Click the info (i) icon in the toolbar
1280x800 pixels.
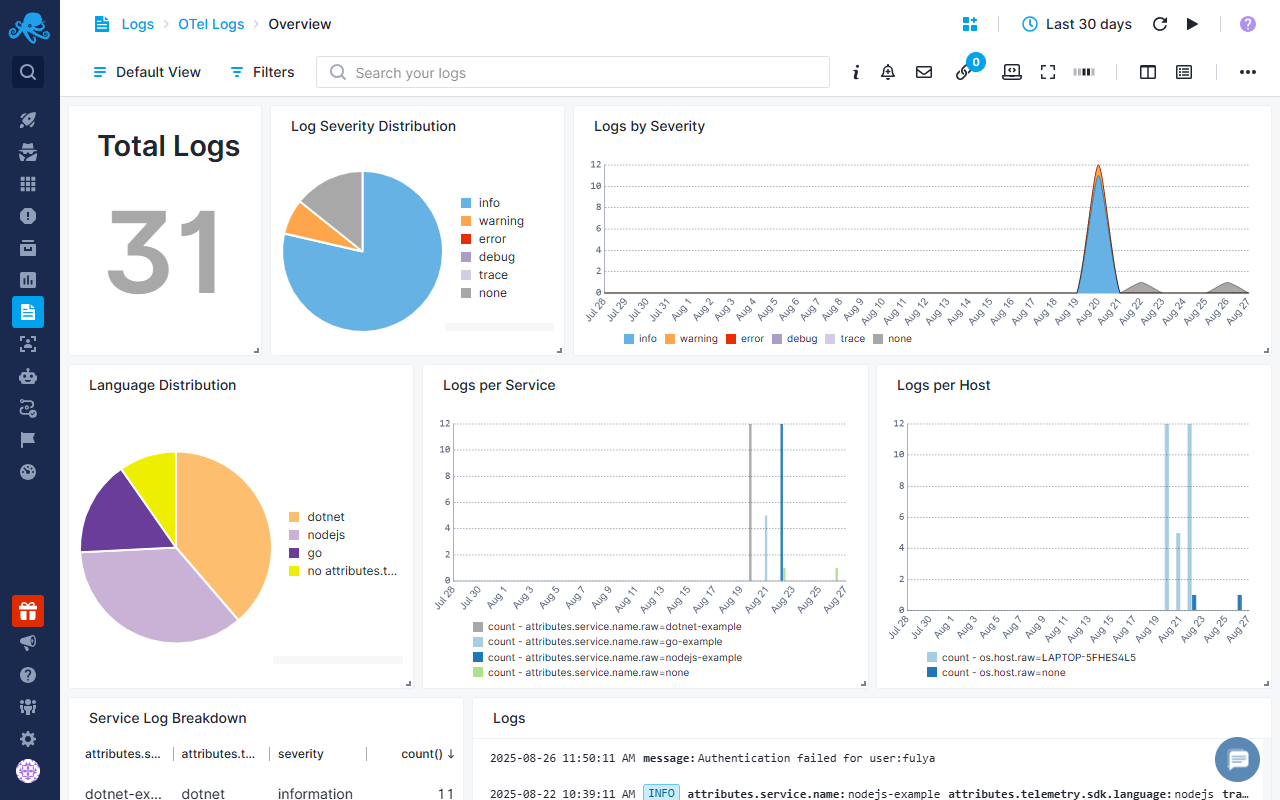click(x=855, y=72)
